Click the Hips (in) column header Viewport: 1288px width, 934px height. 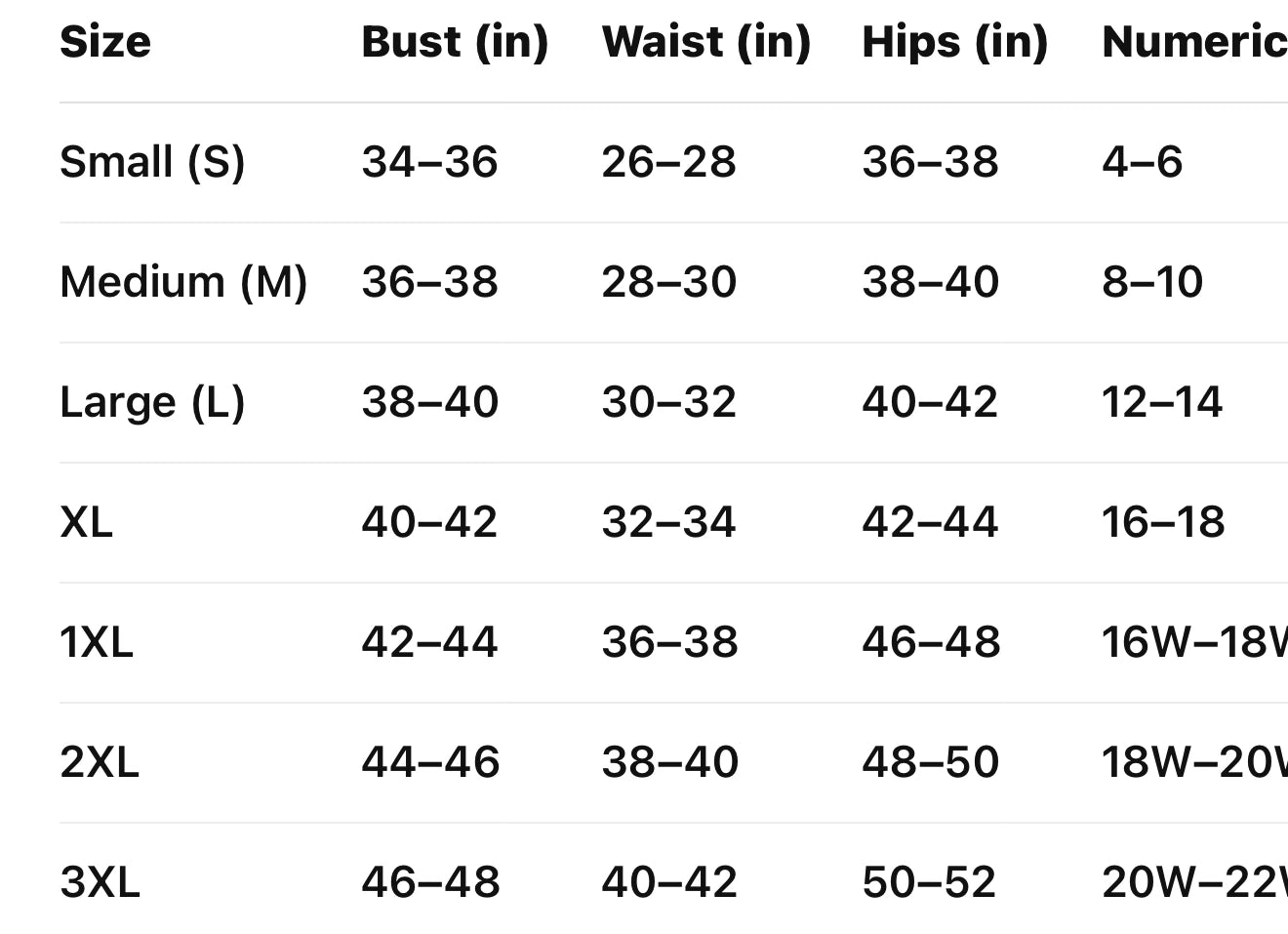click(954, 42)
